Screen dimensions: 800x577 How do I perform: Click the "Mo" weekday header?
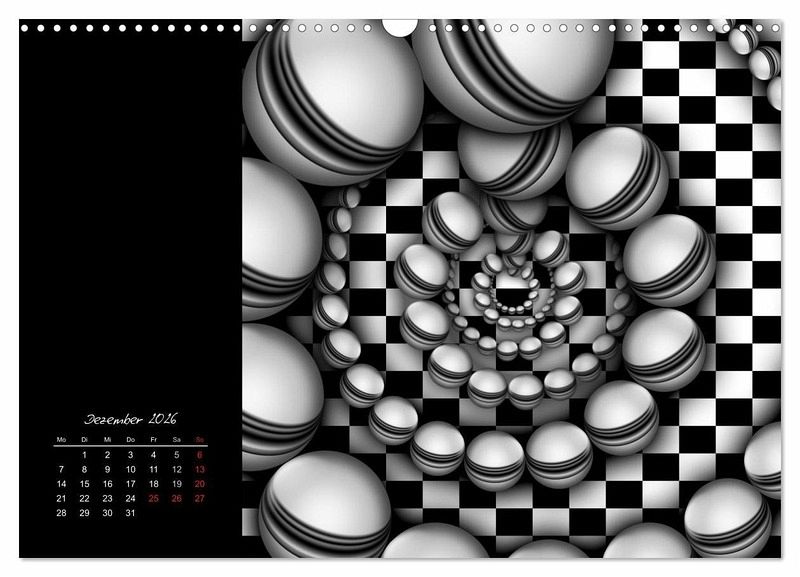pos(61,440)
